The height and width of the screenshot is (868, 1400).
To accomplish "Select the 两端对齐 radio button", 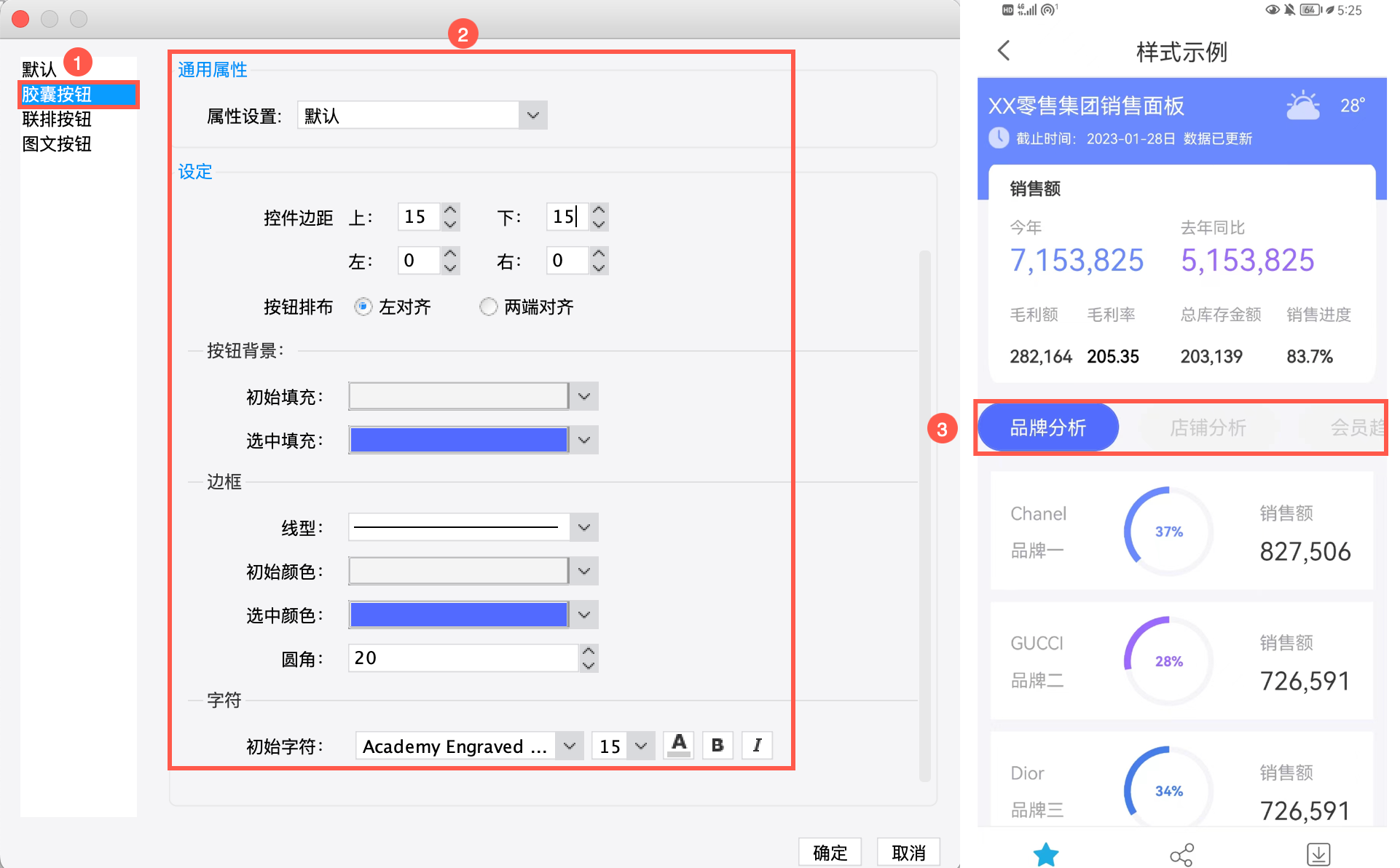I will click(488, 307).
